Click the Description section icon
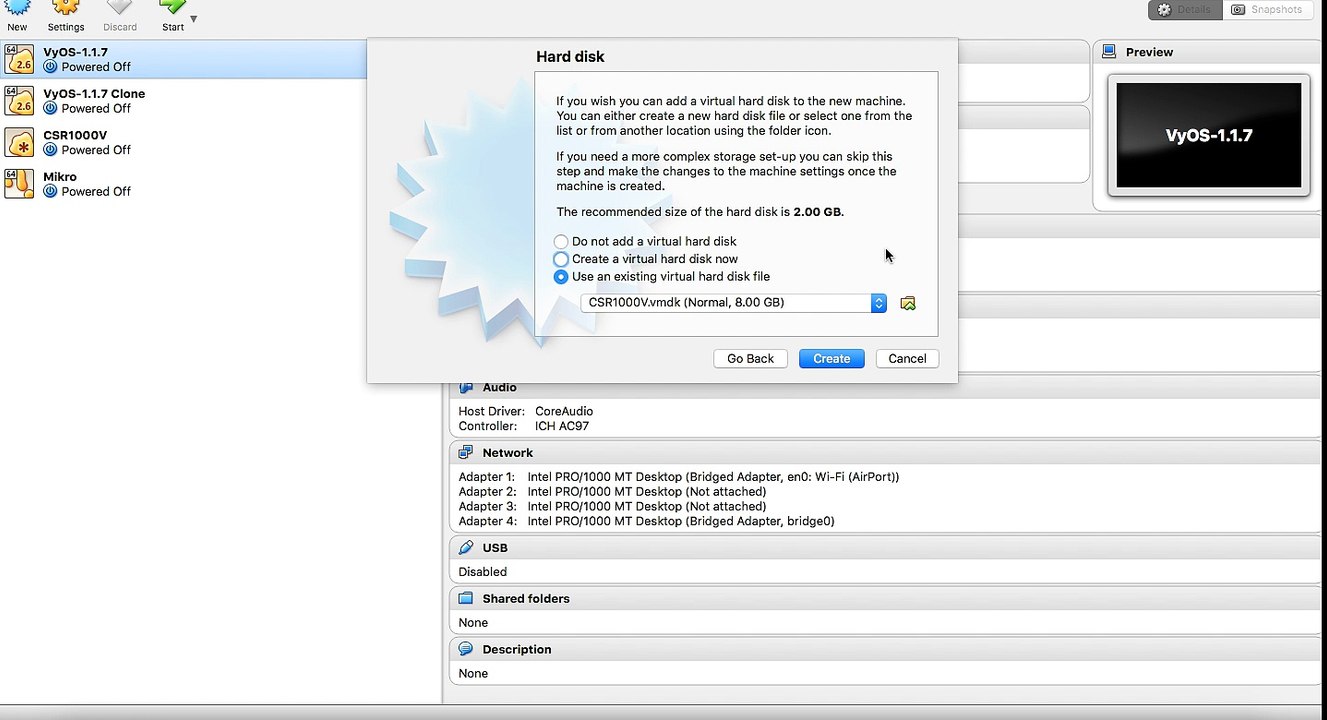1327x720 pixels. [466, 650]
